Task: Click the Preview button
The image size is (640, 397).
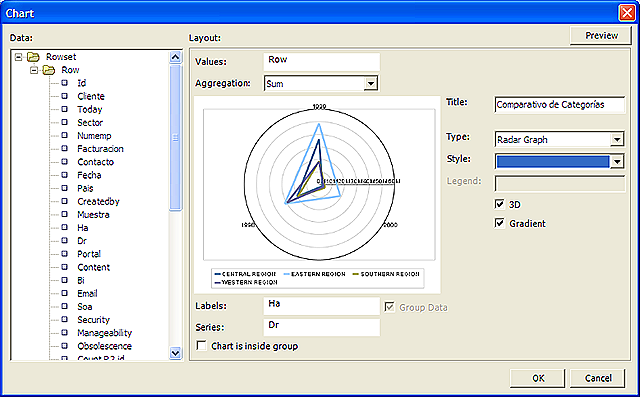Action: [x=601, y=35]
